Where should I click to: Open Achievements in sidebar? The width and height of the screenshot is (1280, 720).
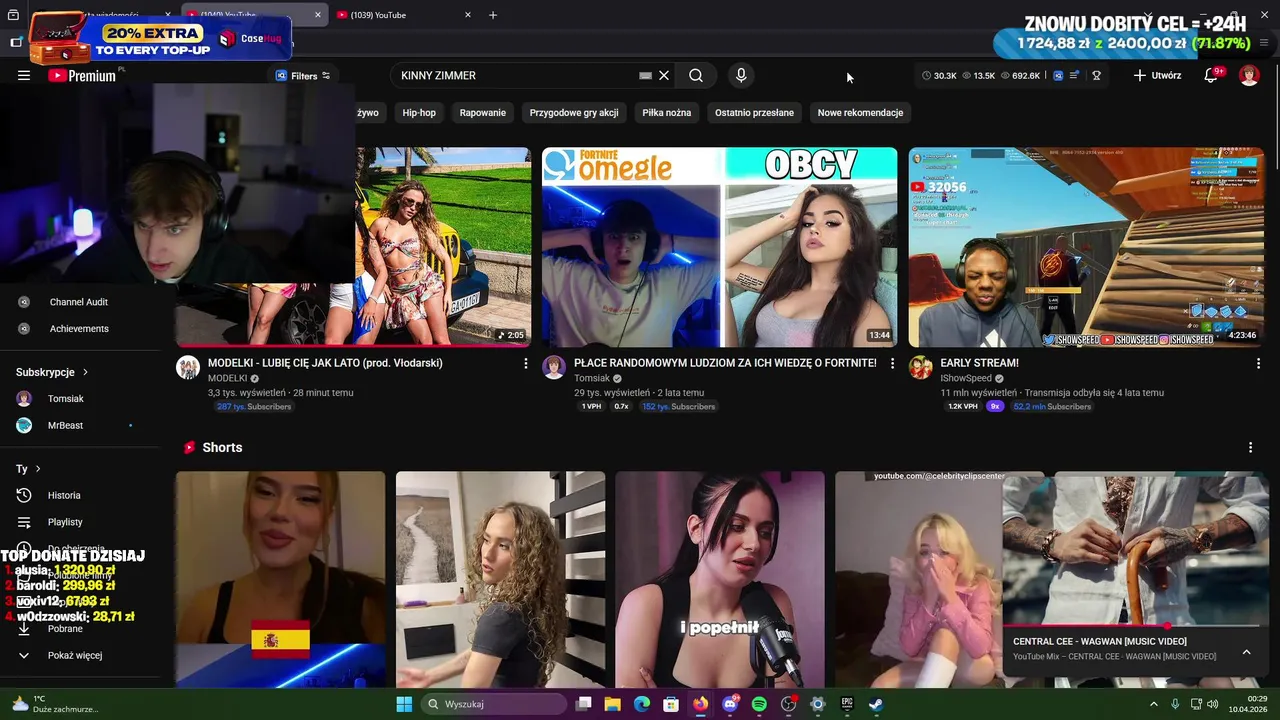pos(79,329)
